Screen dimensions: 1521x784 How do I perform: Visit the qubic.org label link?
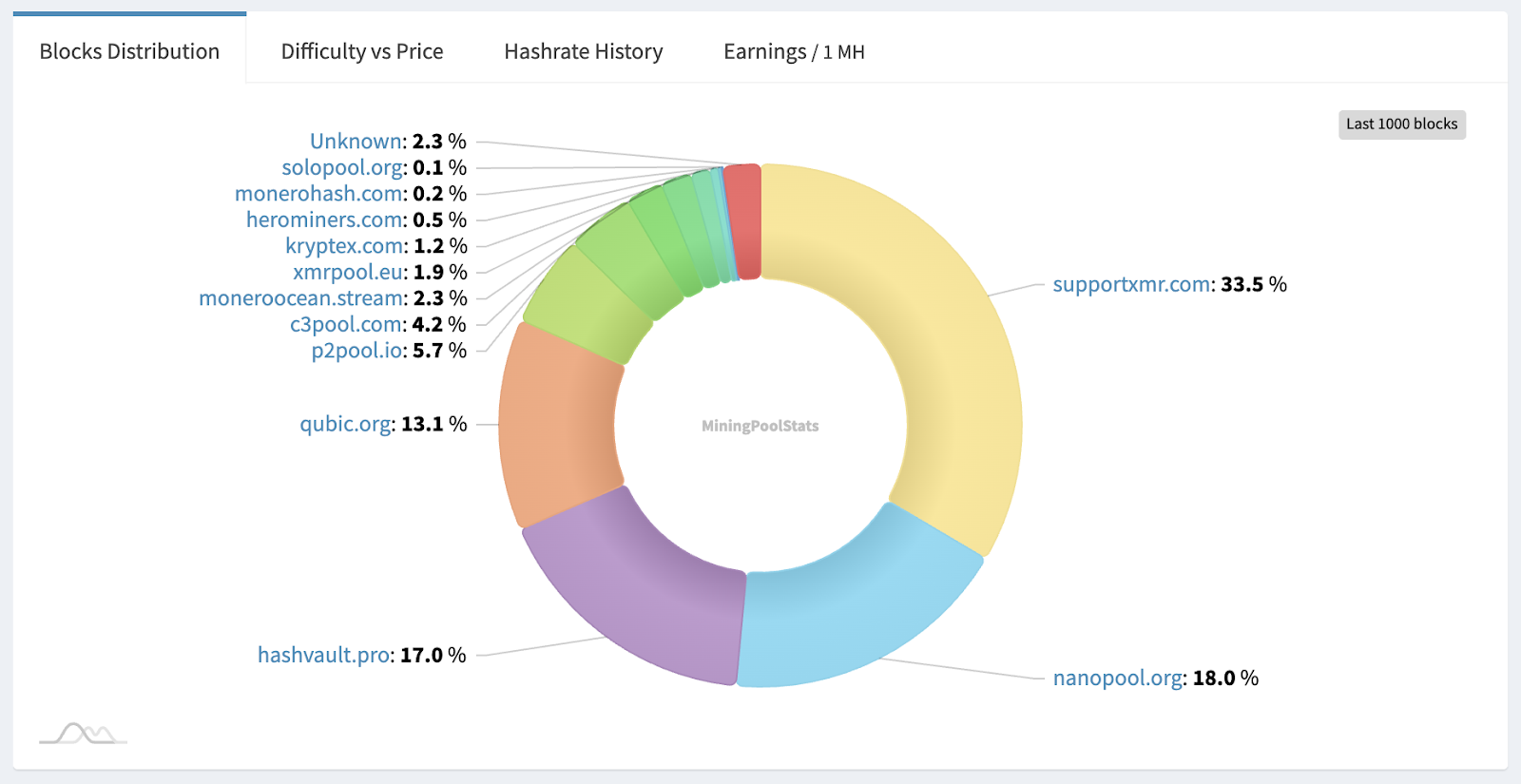(x=346, y=424)
